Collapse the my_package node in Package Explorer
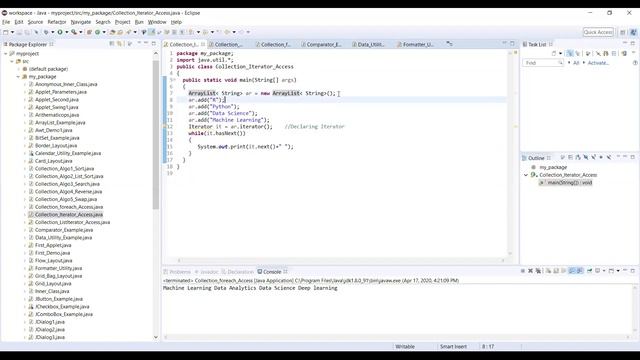640x360 pixels. tap(18, 77)
